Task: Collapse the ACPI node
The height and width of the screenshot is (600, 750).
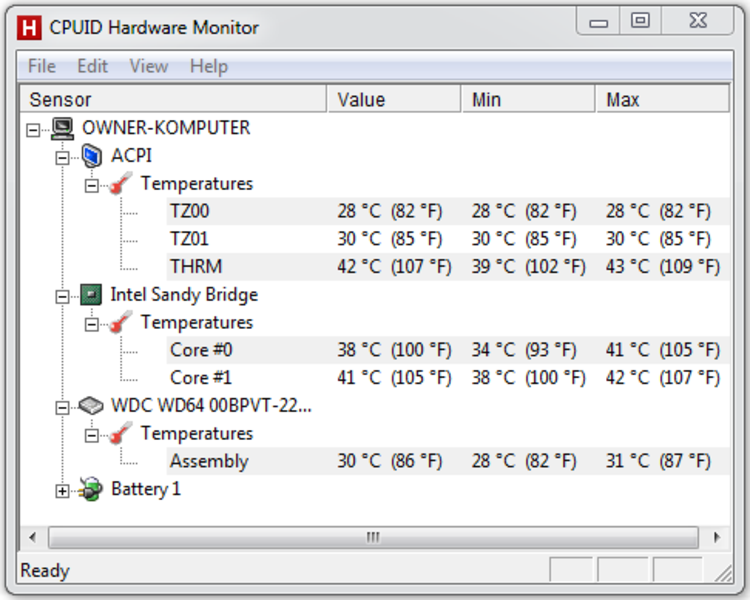Action: click(x=62, y=158)
